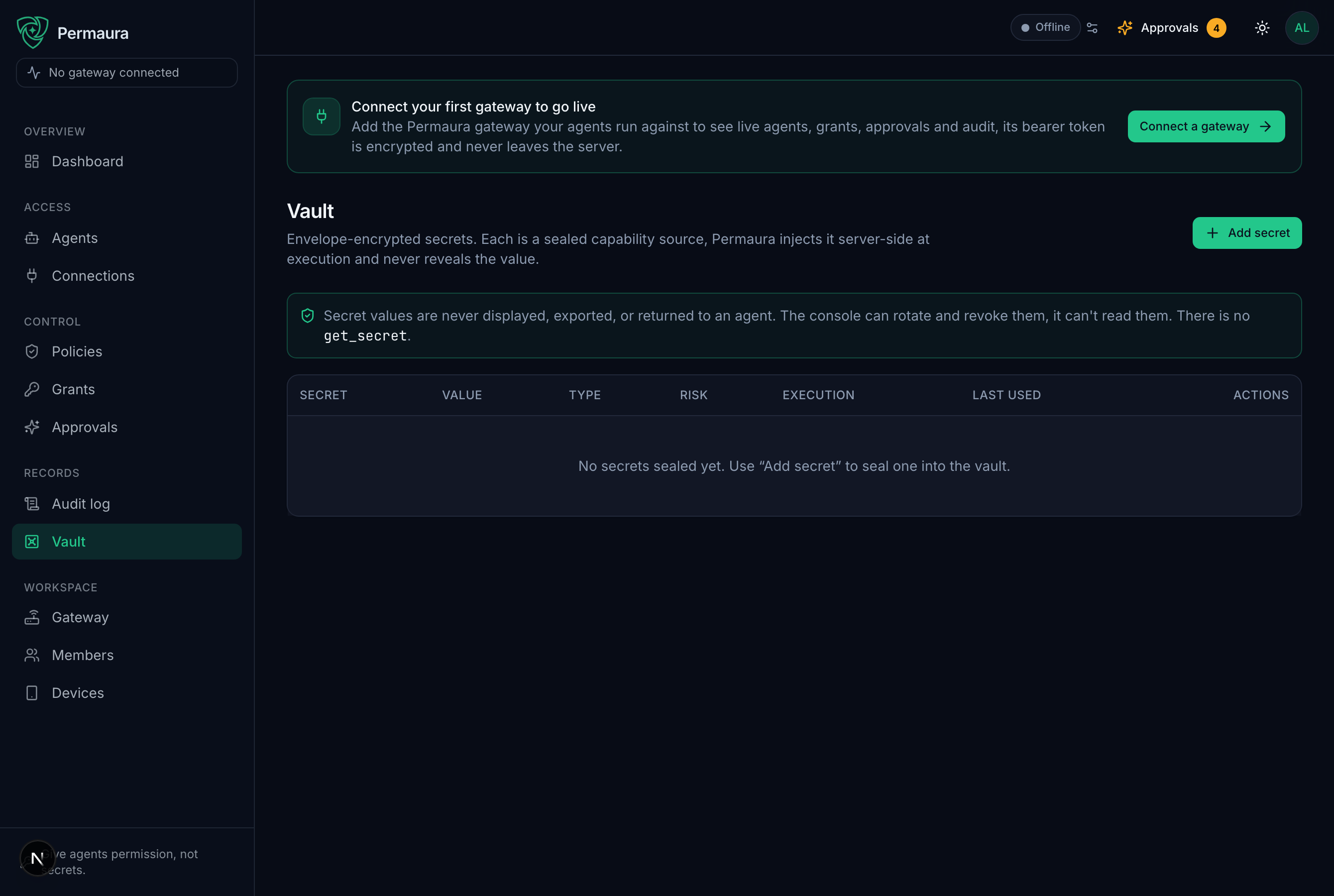Click the Gateway router icon

[x=32, y=617]
